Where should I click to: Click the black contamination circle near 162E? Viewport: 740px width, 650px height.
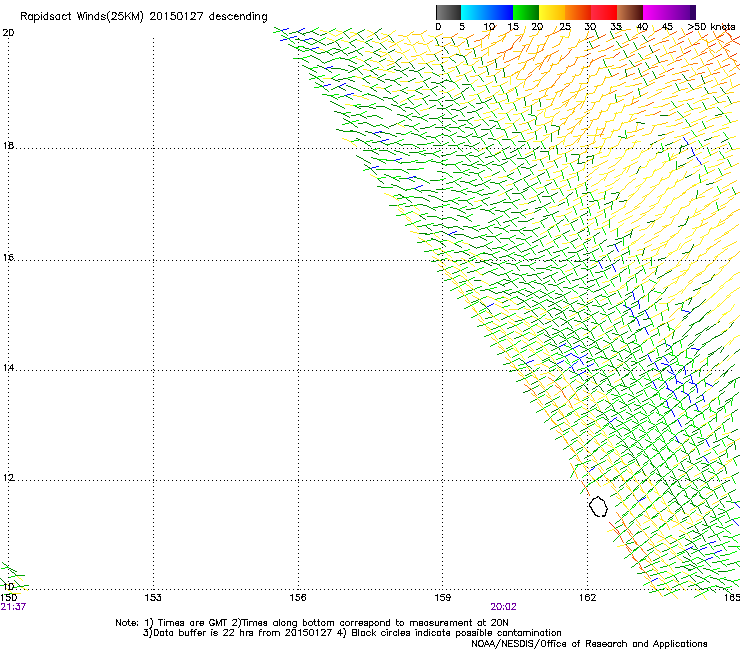[x=598, y=506]
